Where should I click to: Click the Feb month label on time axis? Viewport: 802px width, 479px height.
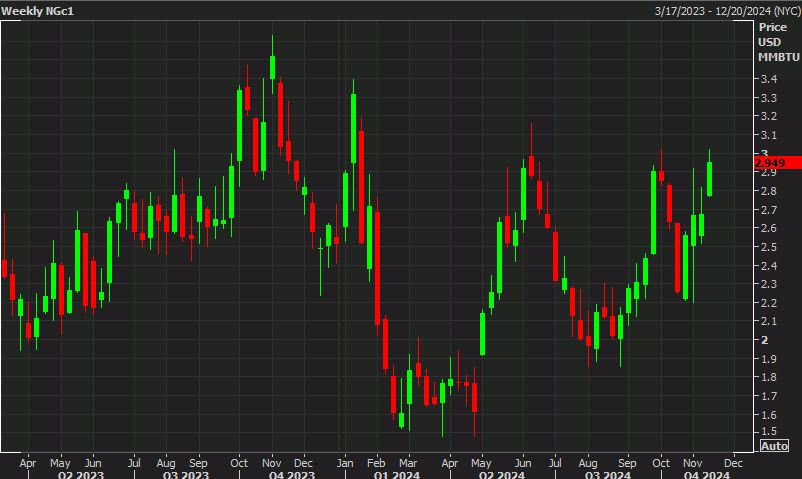(x=376, y=463)
